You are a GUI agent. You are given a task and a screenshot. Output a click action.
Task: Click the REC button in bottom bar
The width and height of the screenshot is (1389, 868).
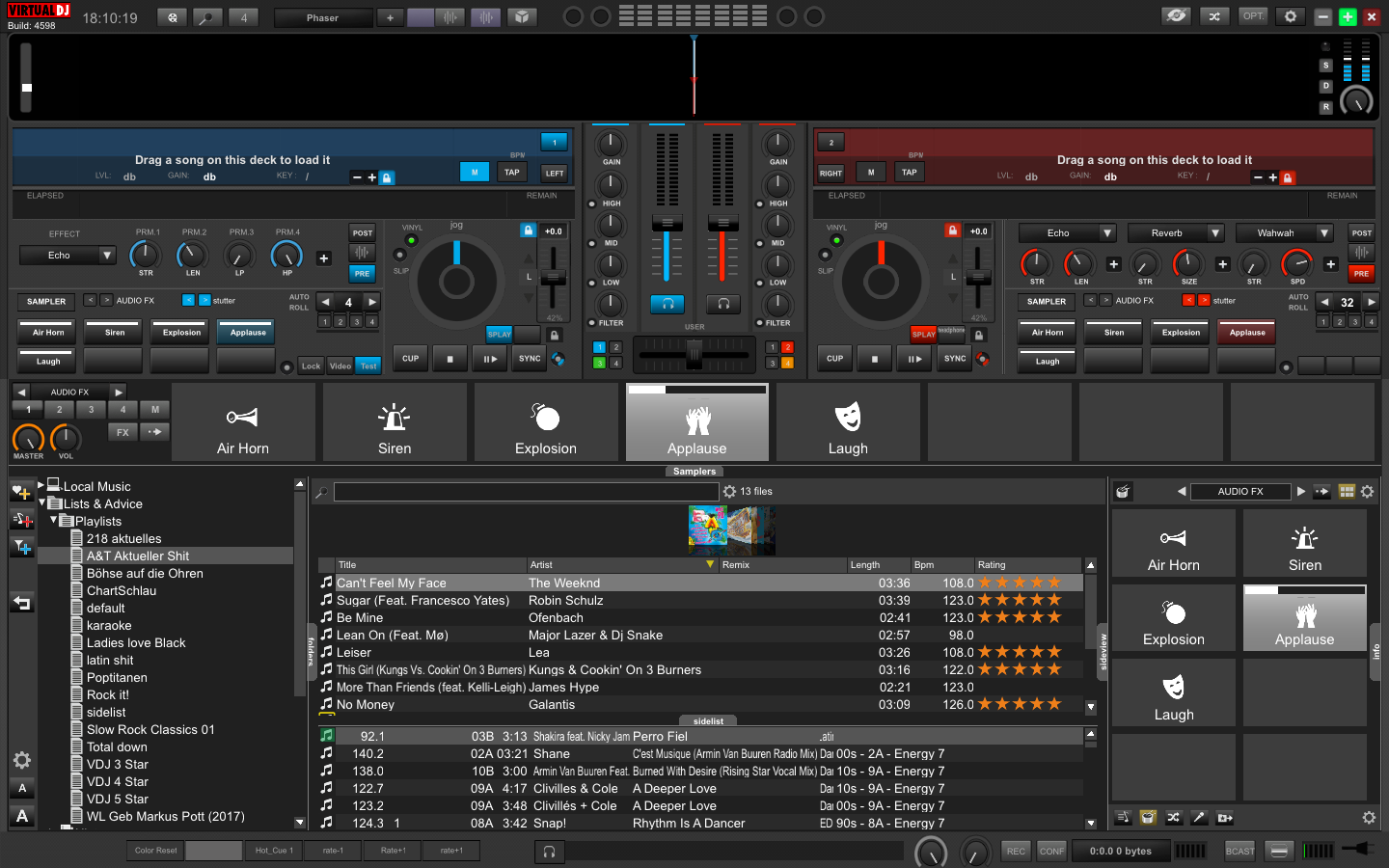click(1016, 851)
